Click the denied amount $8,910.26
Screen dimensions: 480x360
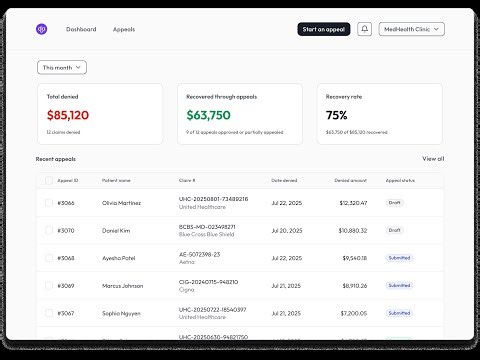coord(355,286)
